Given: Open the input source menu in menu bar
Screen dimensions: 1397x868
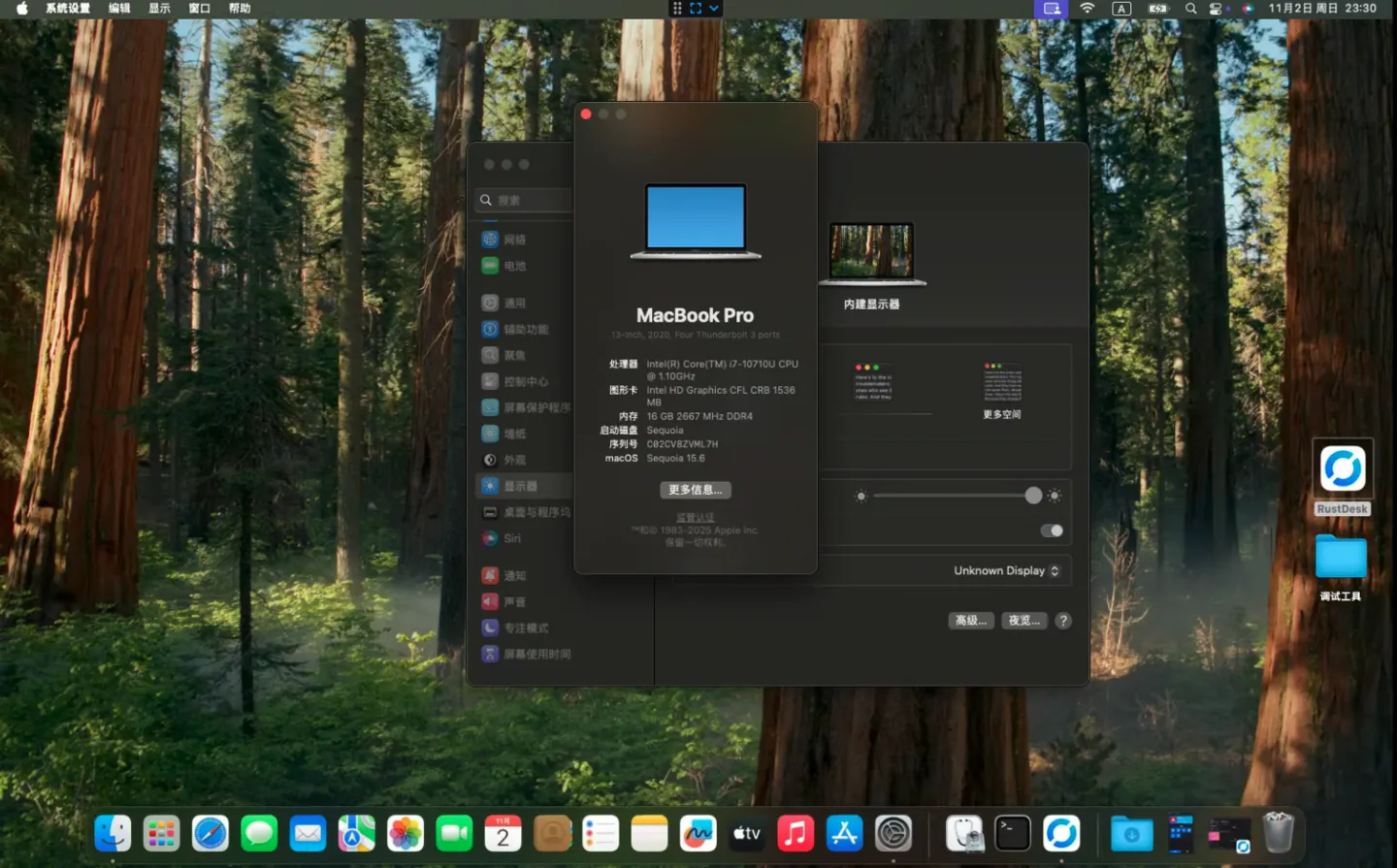Looking at the screenshot, I should (1121, 9).
